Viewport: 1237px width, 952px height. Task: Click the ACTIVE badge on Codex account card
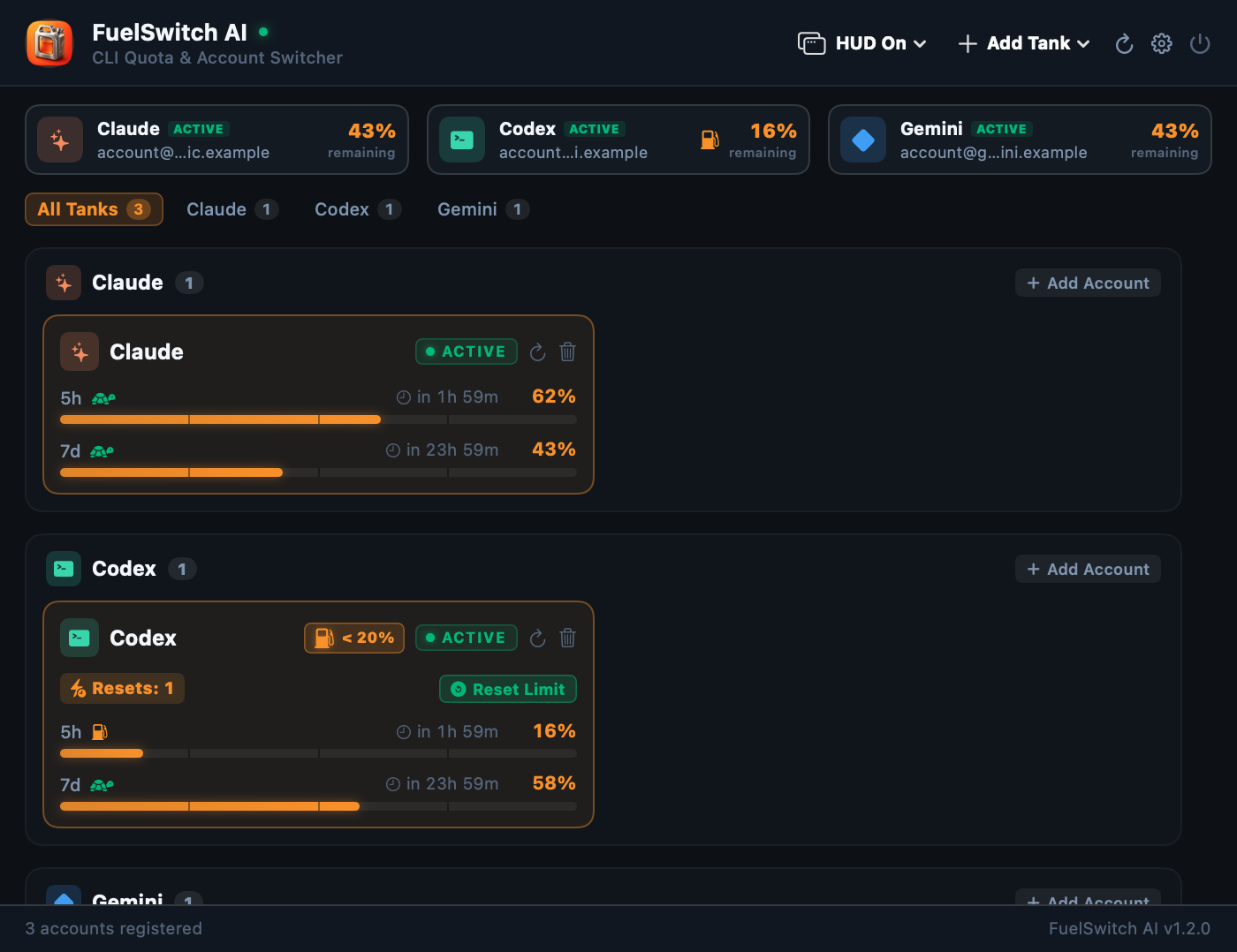pos(467,638)
